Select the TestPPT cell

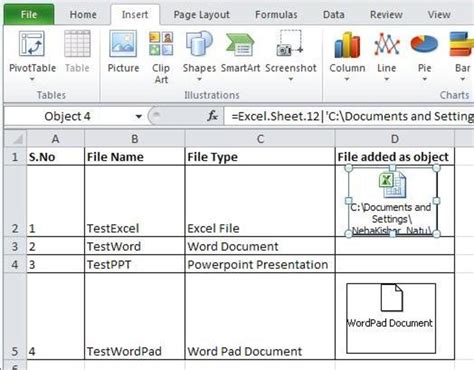pos(135,264)
